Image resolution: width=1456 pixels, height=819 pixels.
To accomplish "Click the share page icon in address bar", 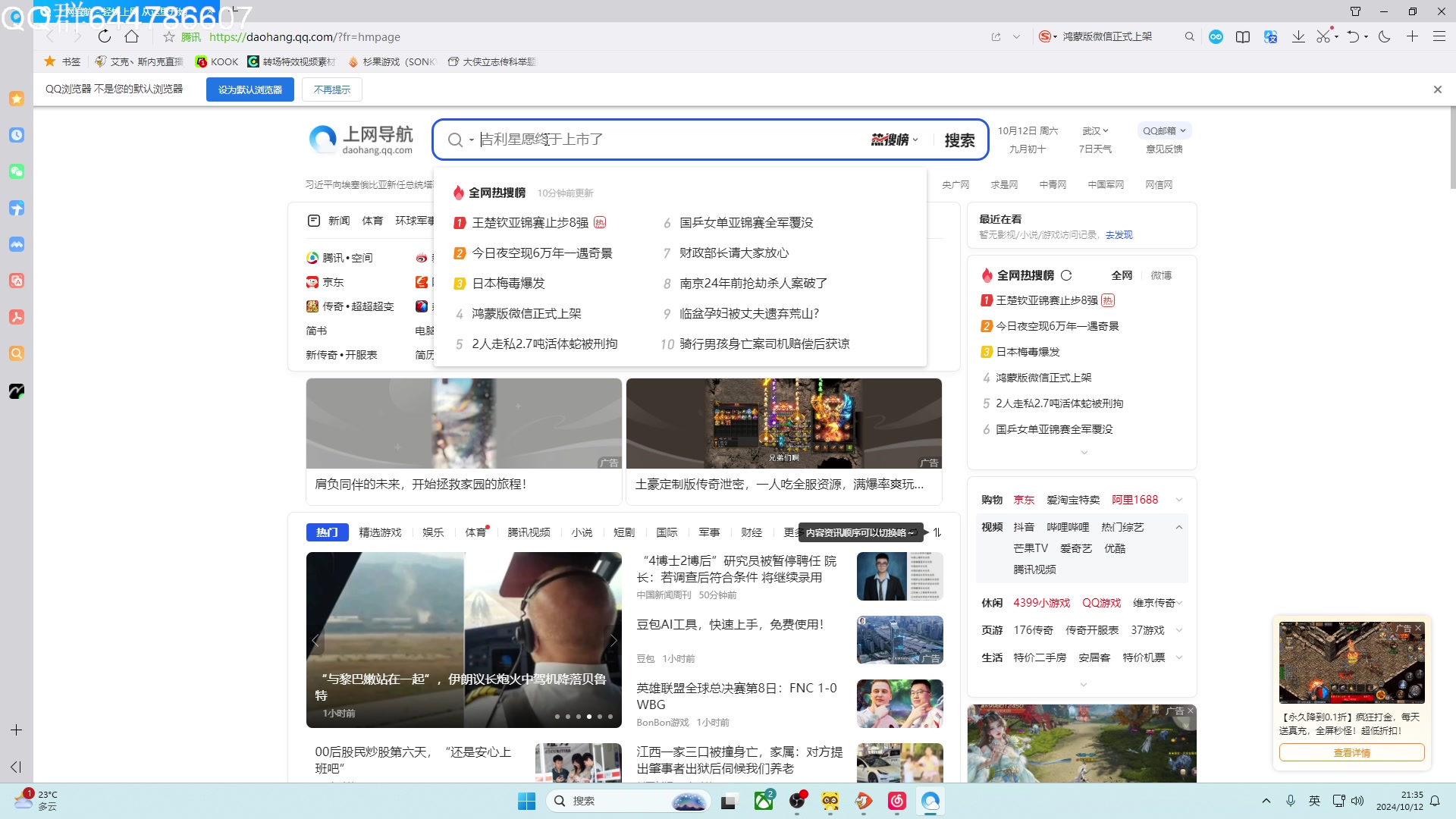I will point(996,36).
